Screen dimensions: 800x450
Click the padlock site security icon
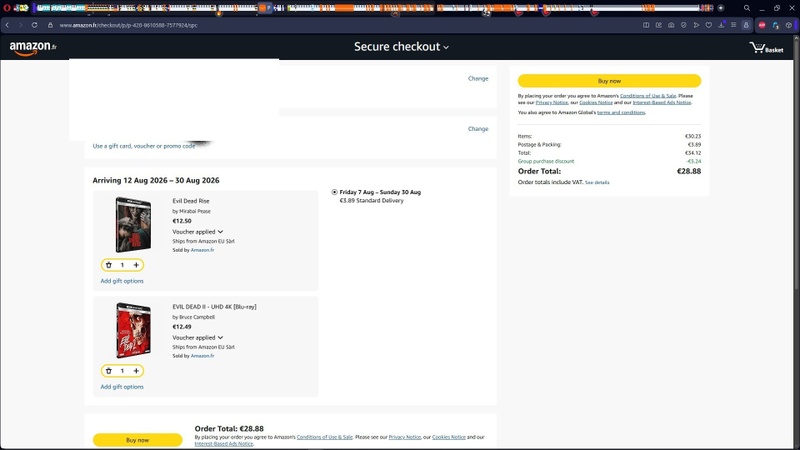tap(50, 25)
